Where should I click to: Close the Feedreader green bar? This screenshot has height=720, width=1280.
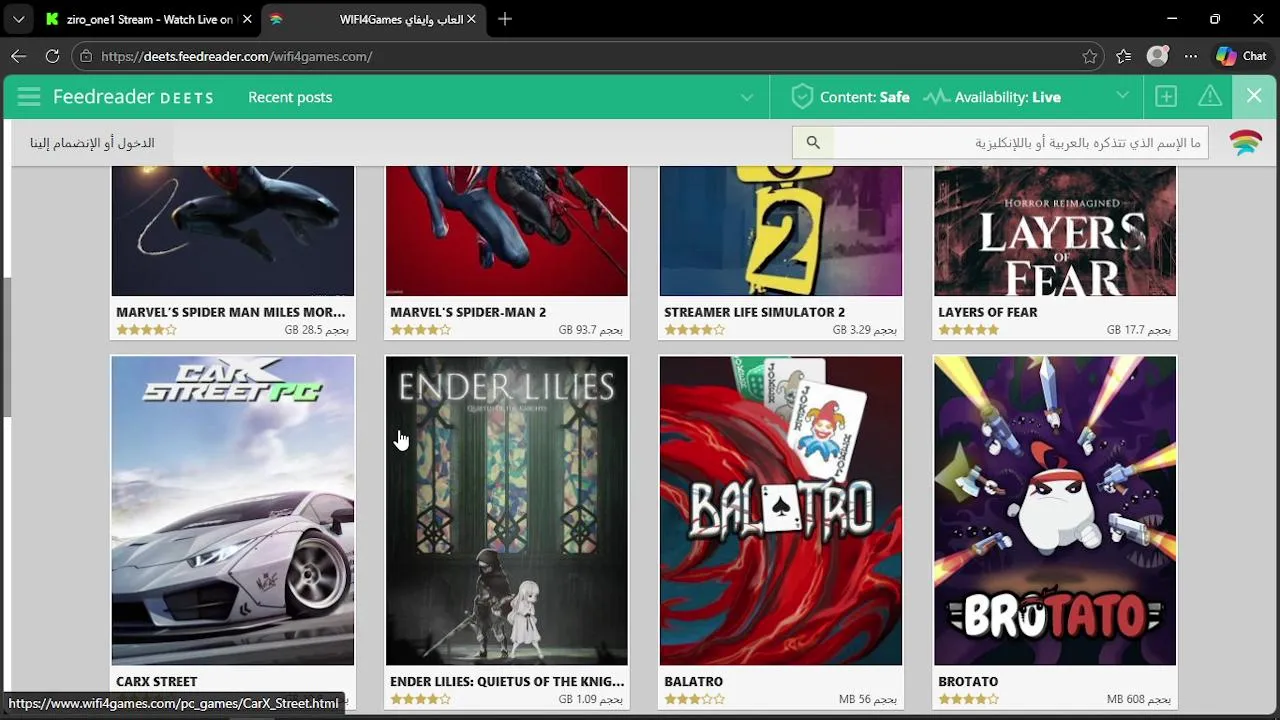pos(1254,97)
